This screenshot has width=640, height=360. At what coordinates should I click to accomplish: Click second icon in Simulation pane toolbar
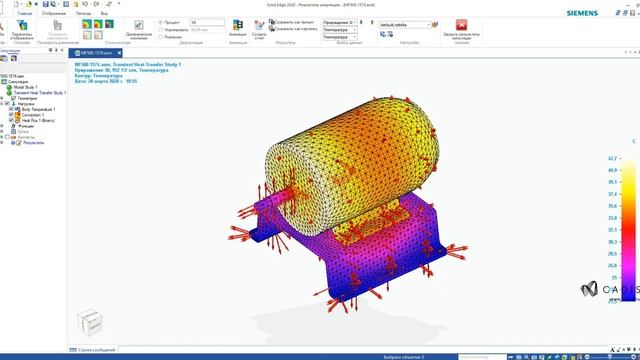(x=13, y=58)
